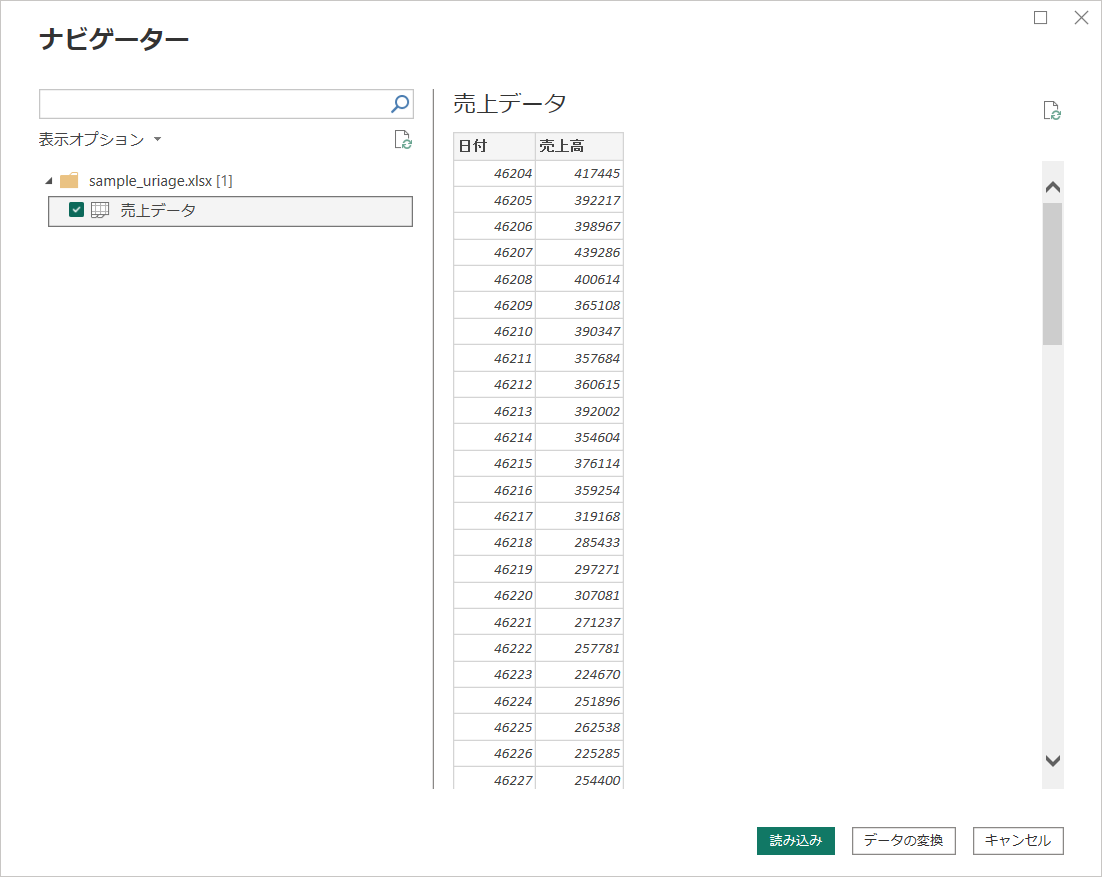Viewport: 1102px width, 877px height.
Task: Click cell with value 357684
Action: point(579,358)
